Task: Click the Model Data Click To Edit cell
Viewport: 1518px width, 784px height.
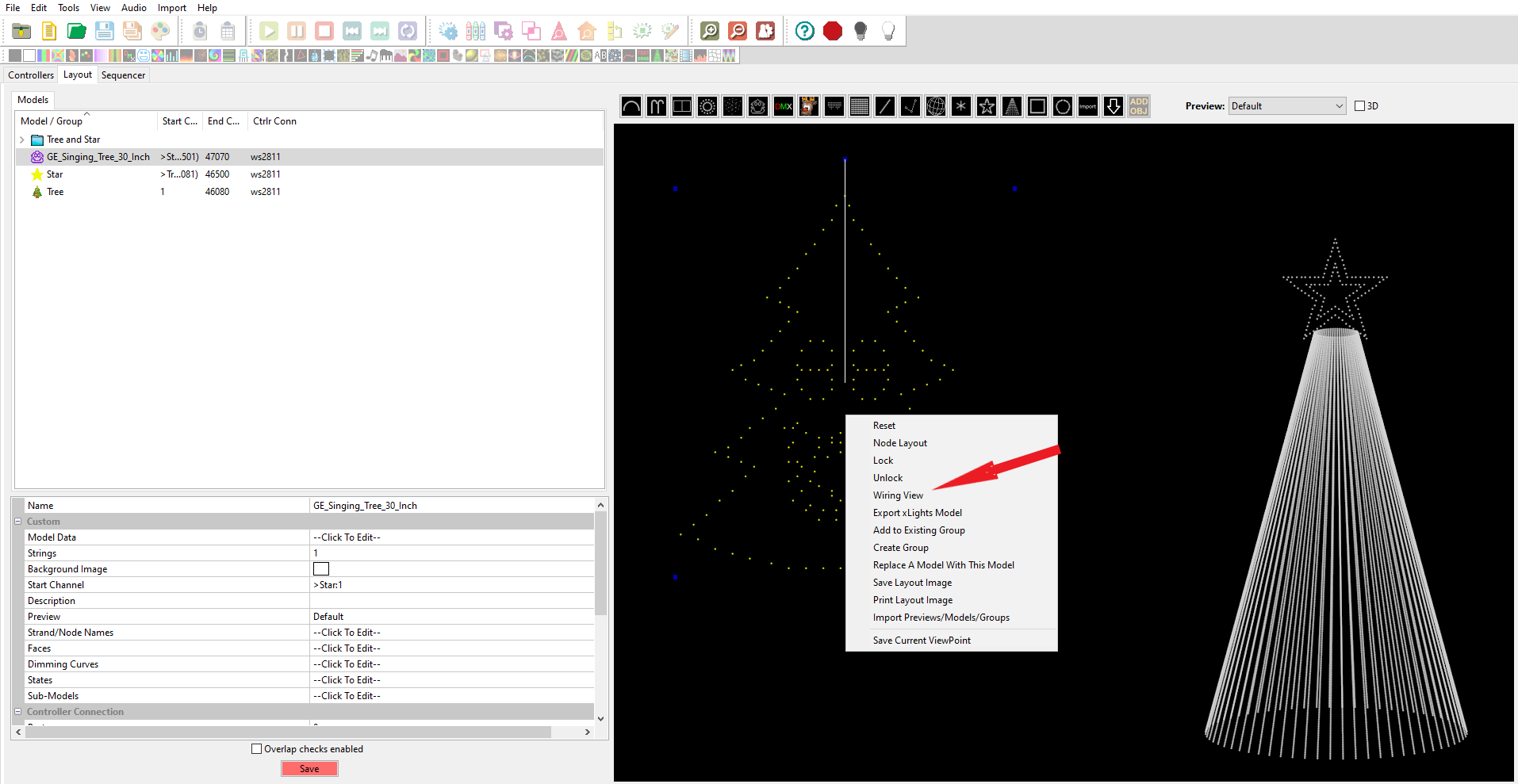Action: tap(452, 537)
